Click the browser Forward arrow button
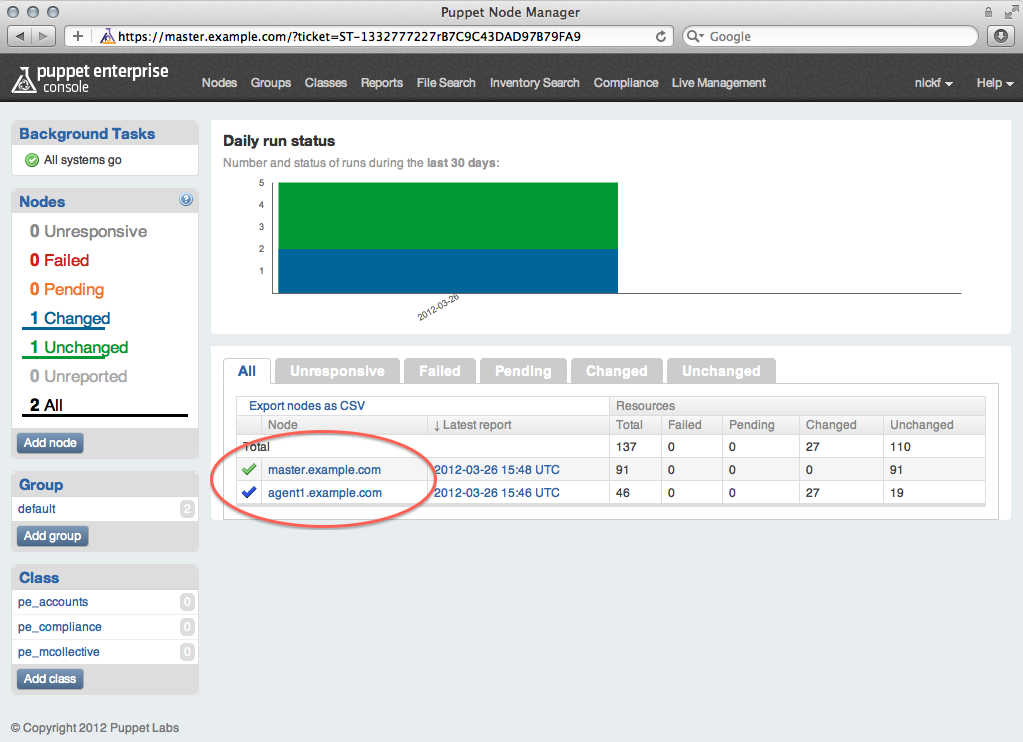 pyautogui.click(x=44, y=37)
